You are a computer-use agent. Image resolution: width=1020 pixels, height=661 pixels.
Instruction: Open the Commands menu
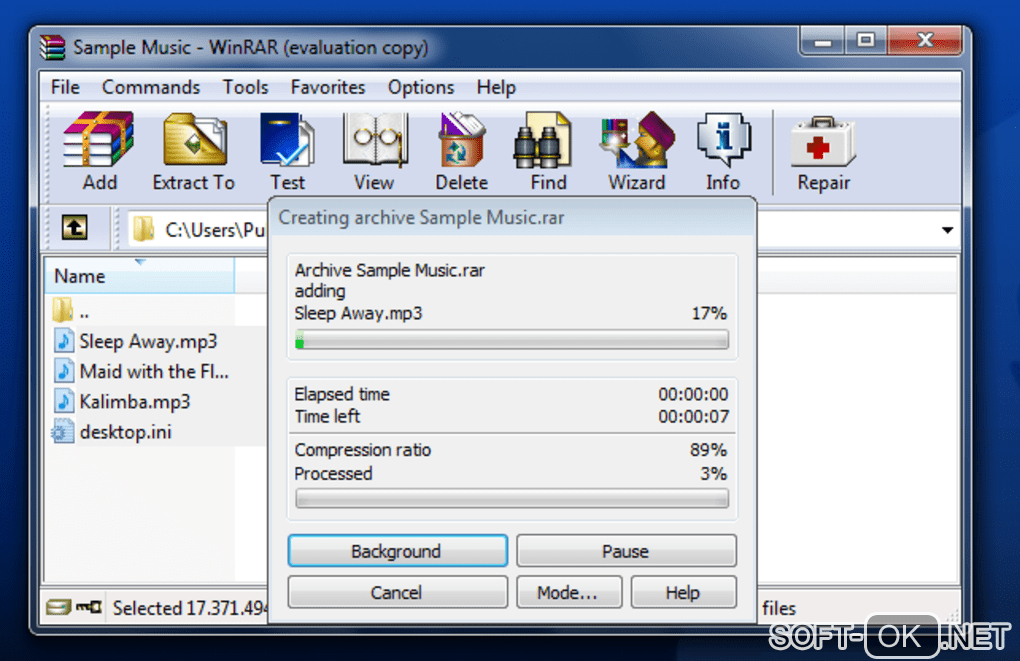[151, 87]
